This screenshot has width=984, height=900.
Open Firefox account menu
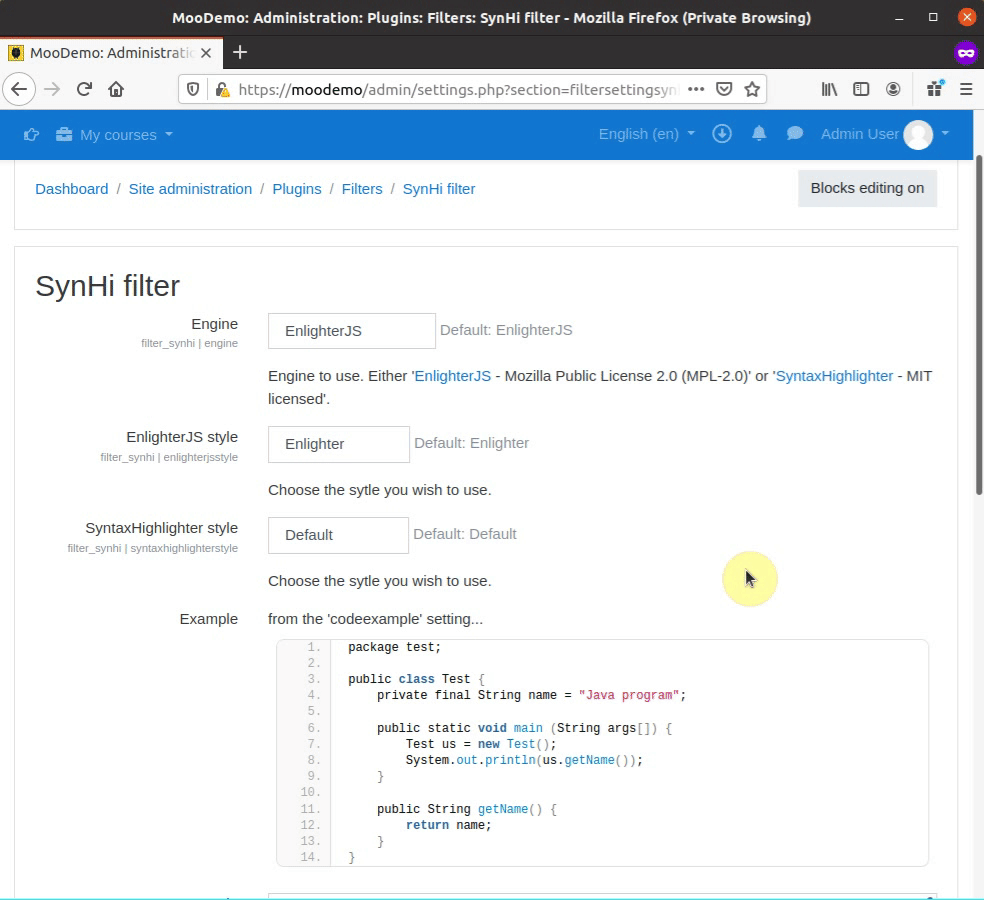pos(893,89)
